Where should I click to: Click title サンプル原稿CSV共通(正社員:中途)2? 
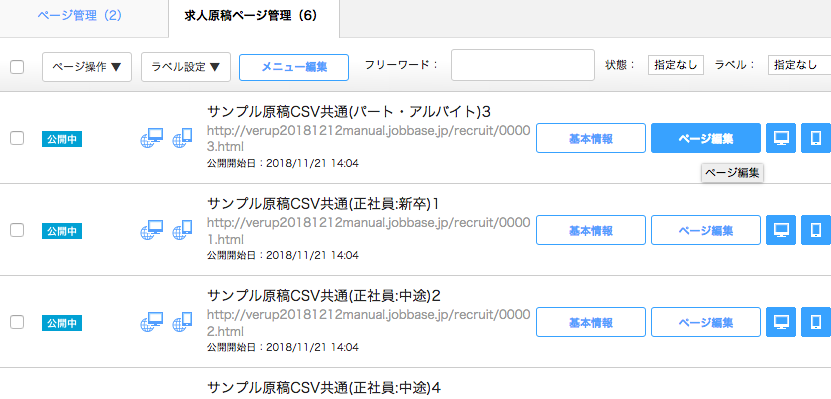point(324,296)
